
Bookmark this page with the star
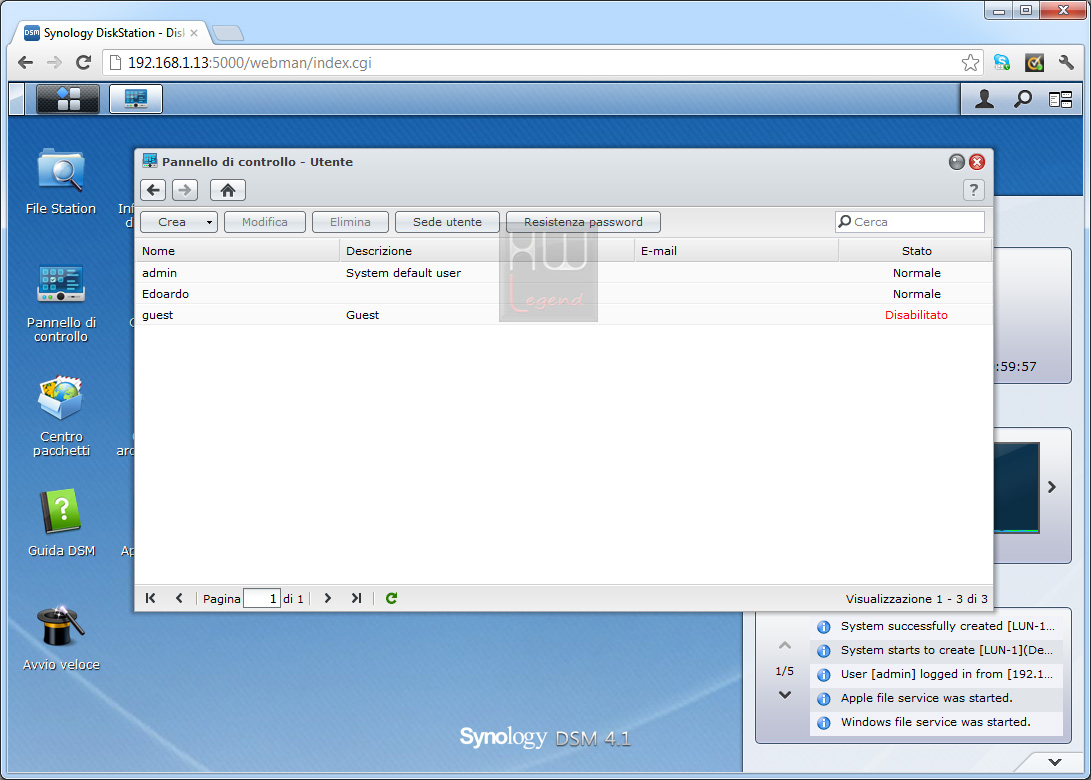pos(970,63)
